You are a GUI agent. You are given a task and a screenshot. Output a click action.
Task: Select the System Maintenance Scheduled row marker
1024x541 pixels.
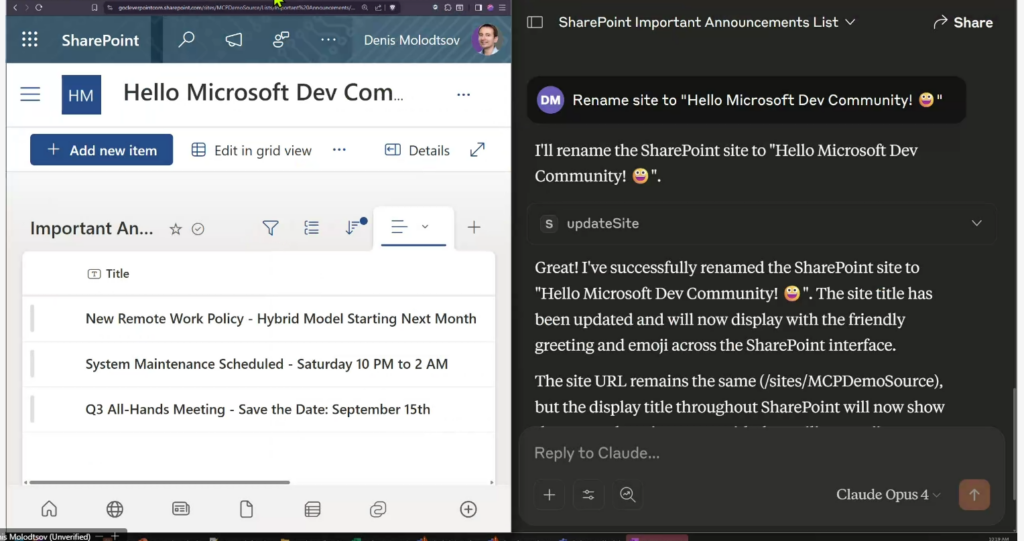click(32, 364)
